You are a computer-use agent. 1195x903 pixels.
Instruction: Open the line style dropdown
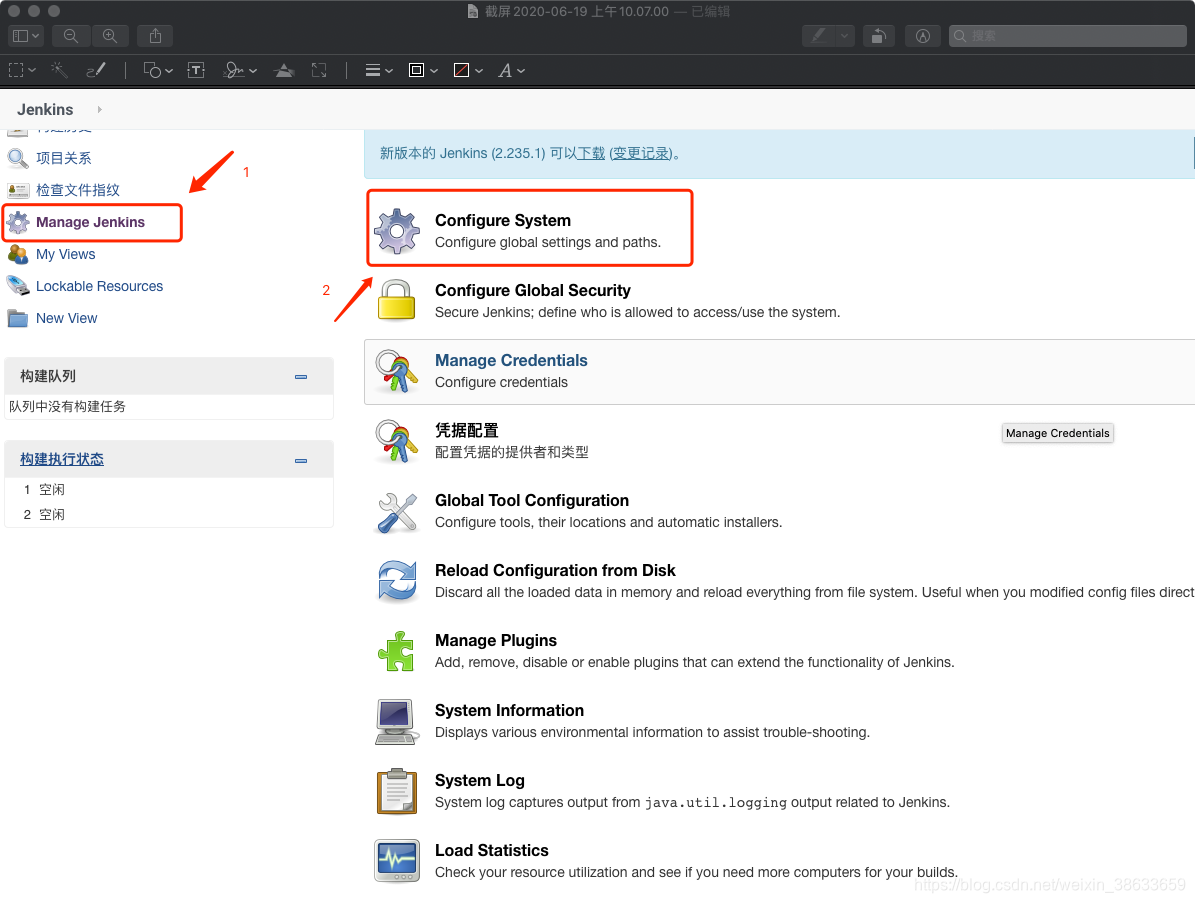[379, 70]
